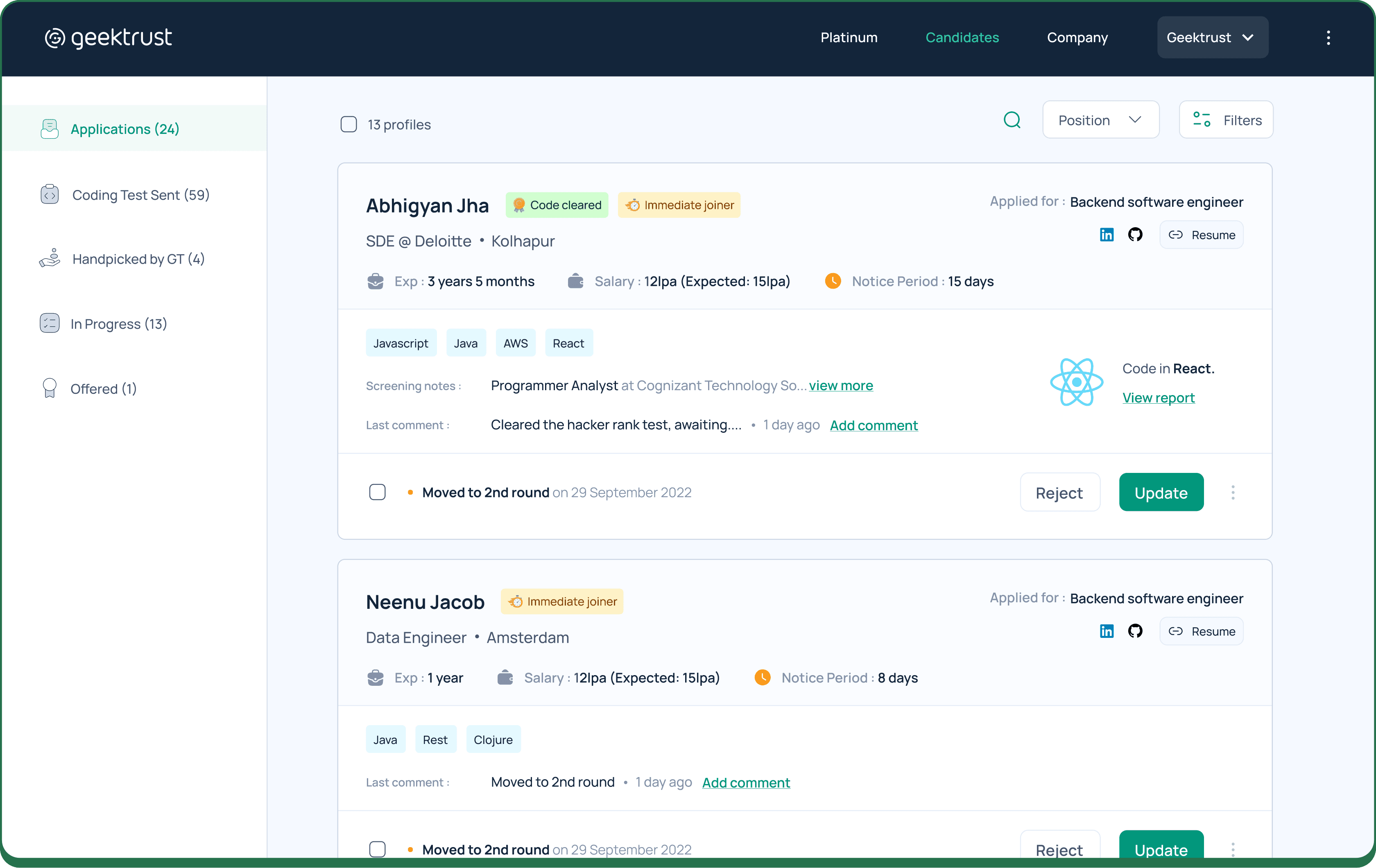Screen dimensions: 1376x868
Task: Click the candidate name Neenu Jacob
Action: 425,602
